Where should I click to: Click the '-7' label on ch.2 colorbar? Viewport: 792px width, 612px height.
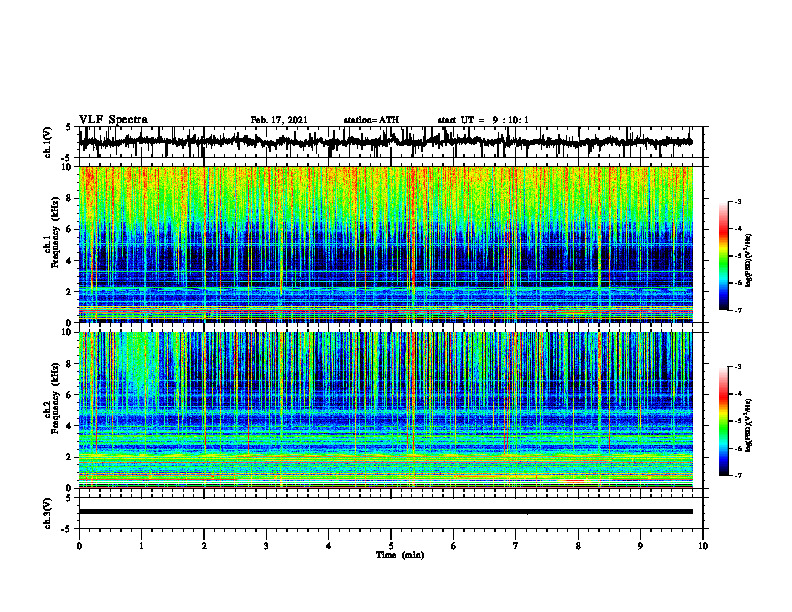point(737,475)
